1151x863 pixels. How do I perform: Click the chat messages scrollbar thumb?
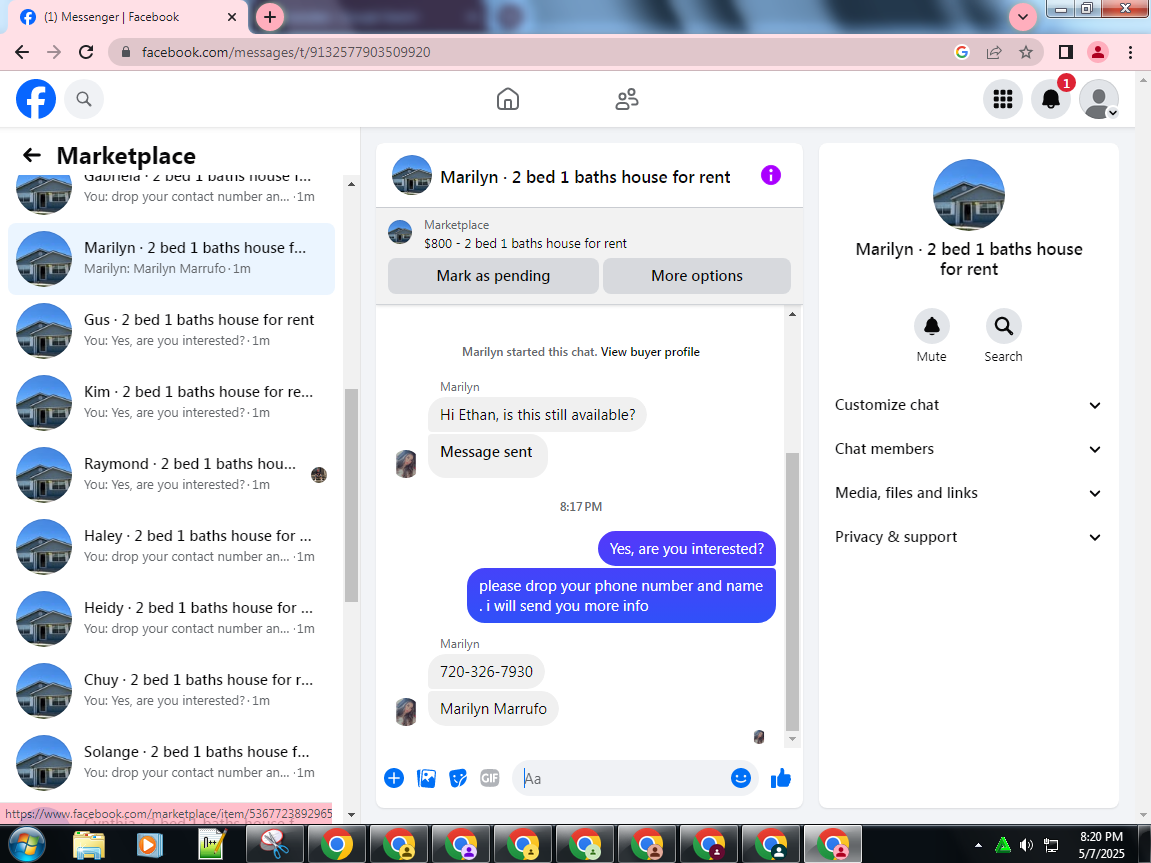(x=792, y=591)
